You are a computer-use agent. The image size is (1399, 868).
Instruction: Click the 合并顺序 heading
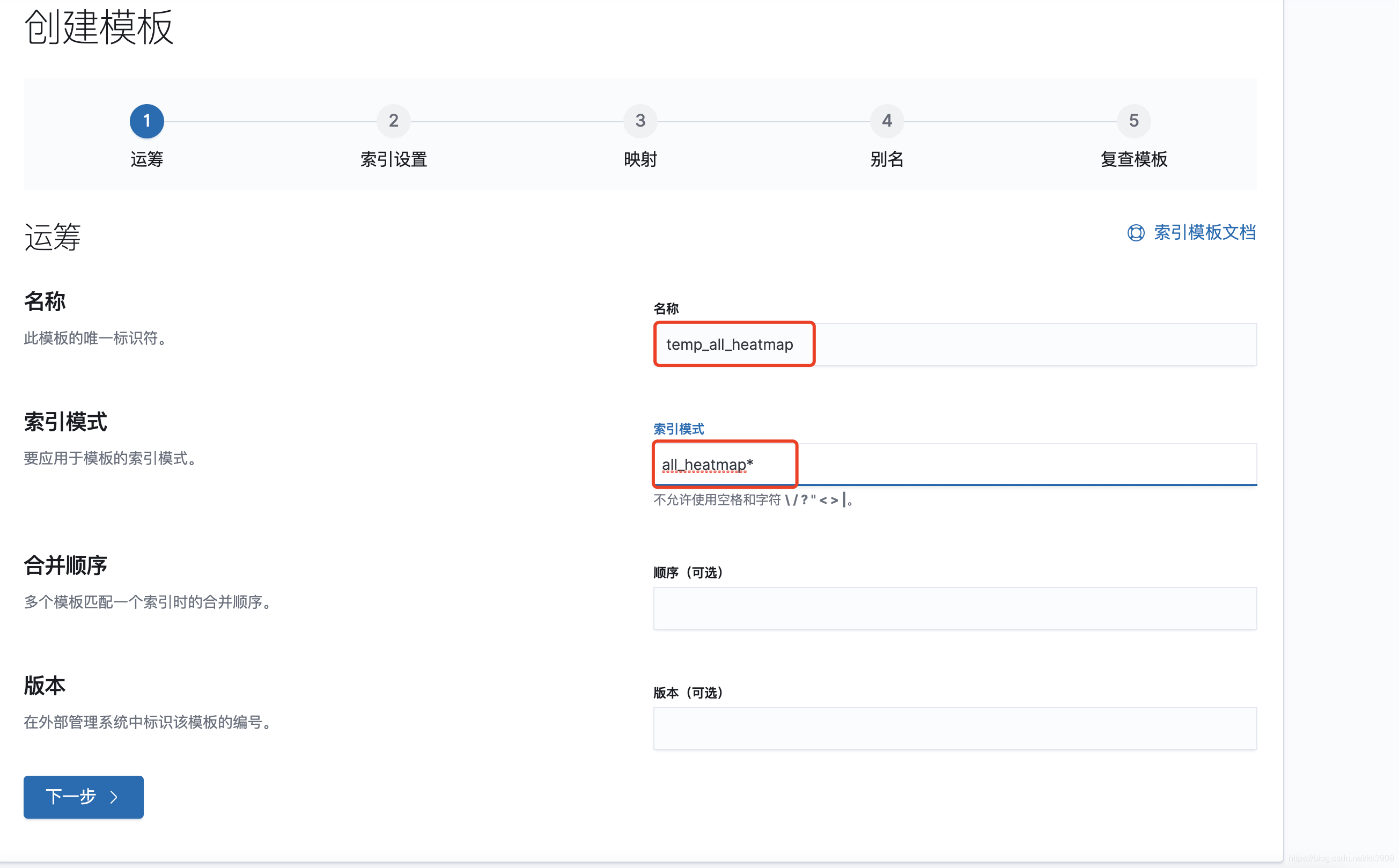point(65,565)
